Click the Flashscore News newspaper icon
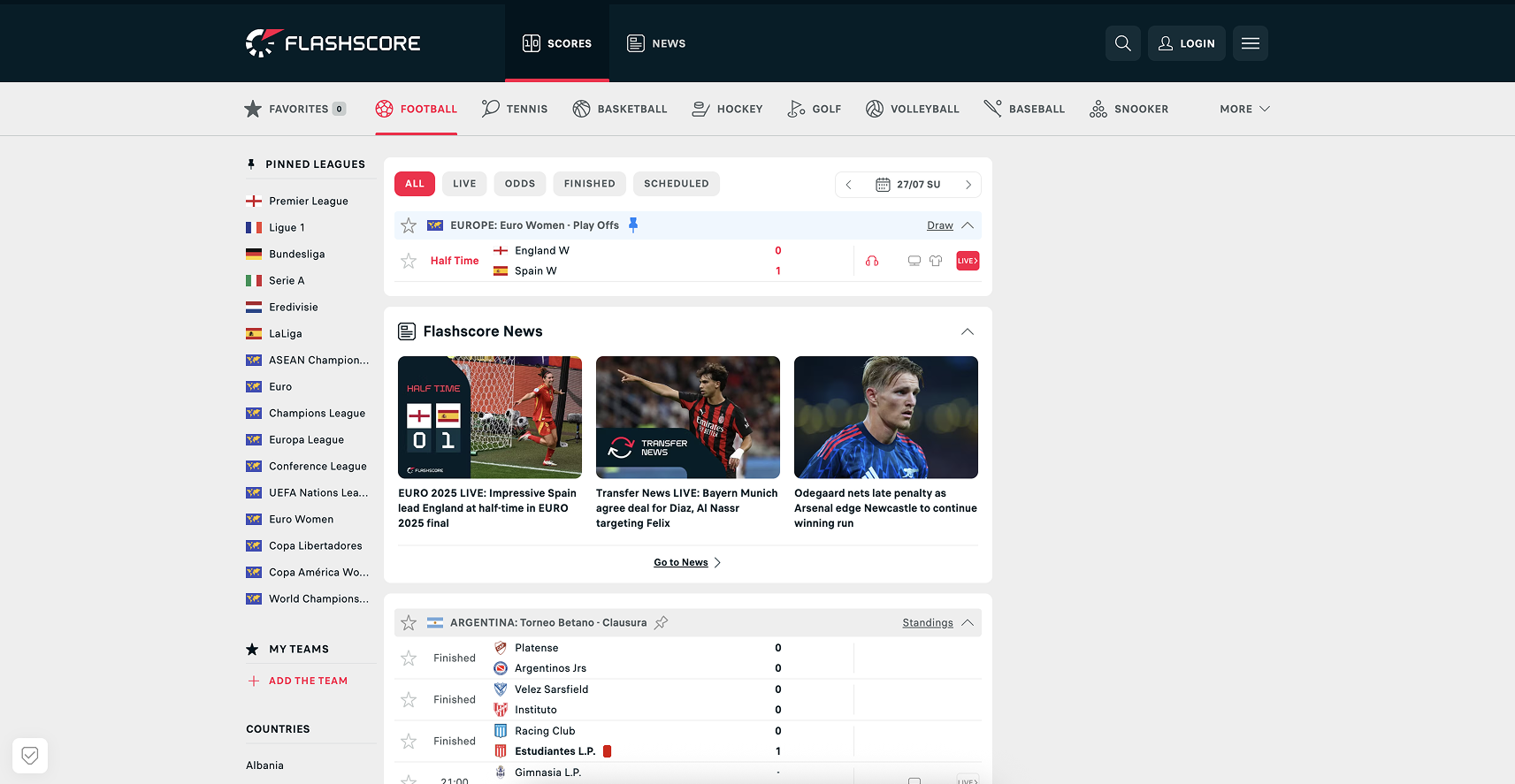This screenshot has height=784, width=1515. [407, 331]
